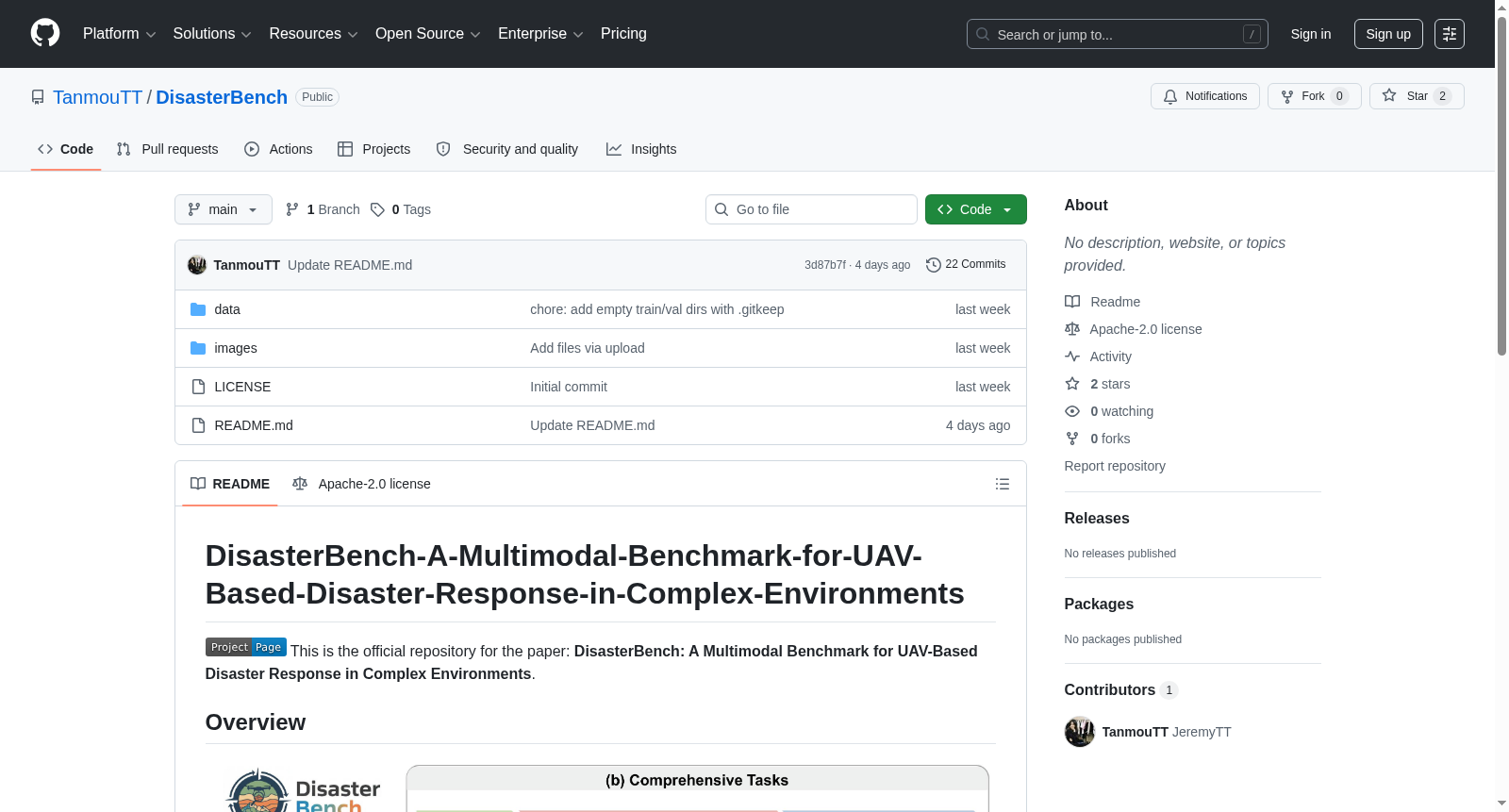The image size is (1509, 812).
Task: Open the LICENSE file name
Action: [x=242, y=387]
